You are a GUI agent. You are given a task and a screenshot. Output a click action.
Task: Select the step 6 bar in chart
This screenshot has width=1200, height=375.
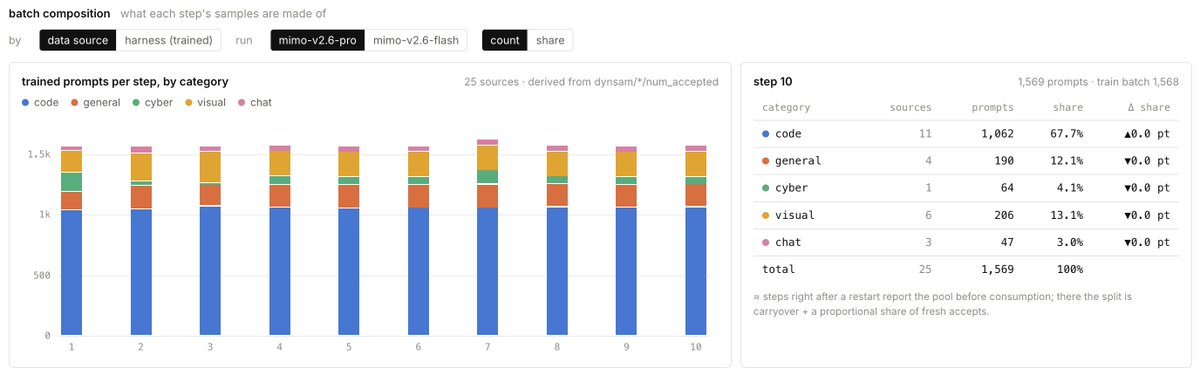418,240
